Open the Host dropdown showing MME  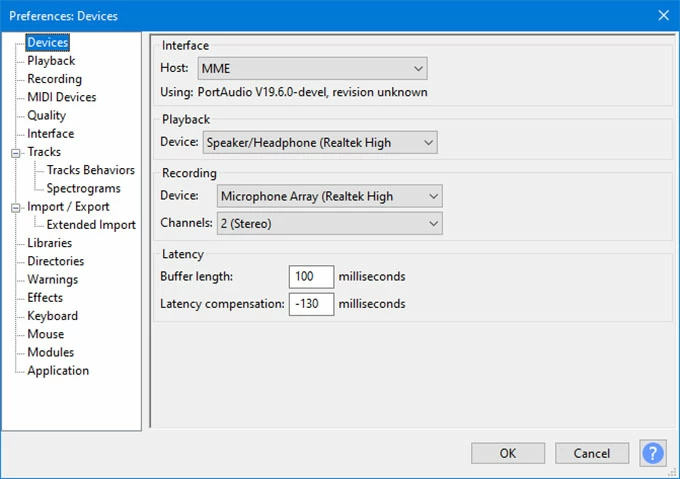click(312, 68)
